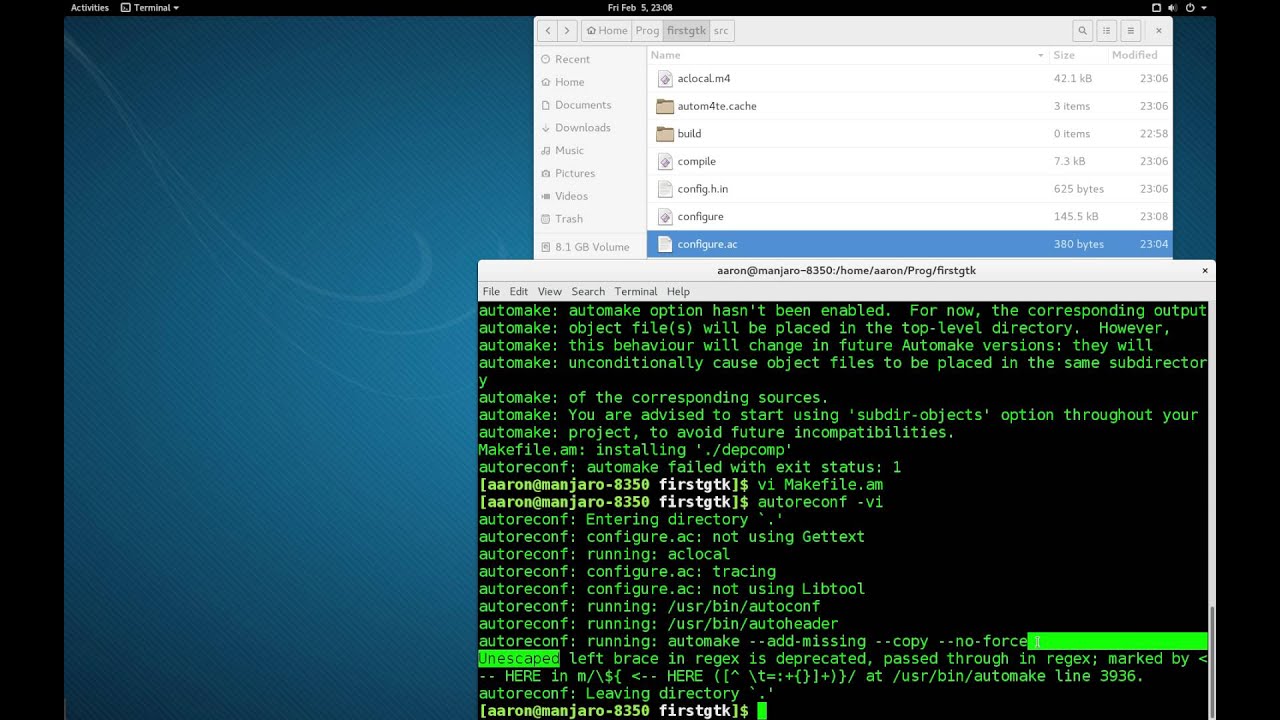This screenshot has height=720, width=1280.
Task: Open the GNOME Activities overview
Action: 90,7
